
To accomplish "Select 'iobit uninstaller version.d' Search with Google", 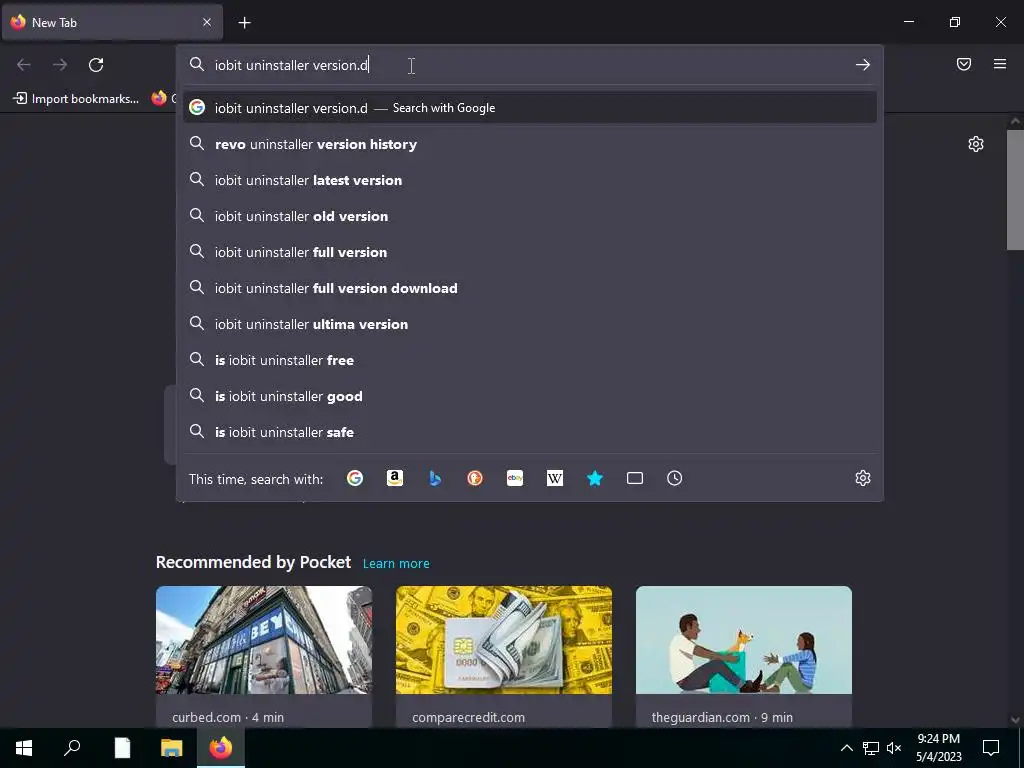I will click(x=530, y=108).
